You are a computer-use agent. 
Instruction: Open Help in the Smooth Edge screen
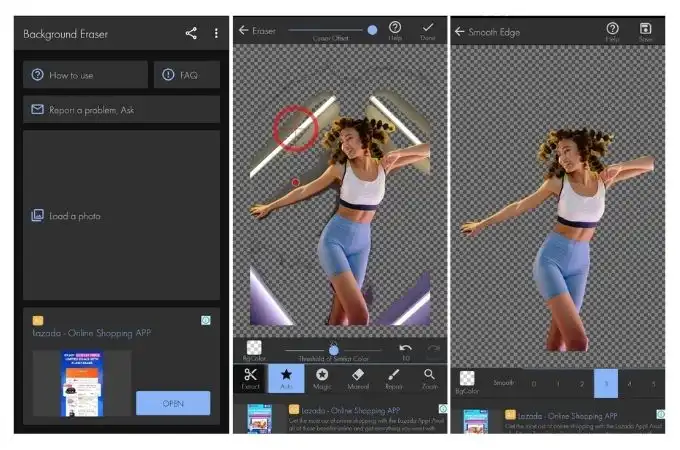pos(612,32)
